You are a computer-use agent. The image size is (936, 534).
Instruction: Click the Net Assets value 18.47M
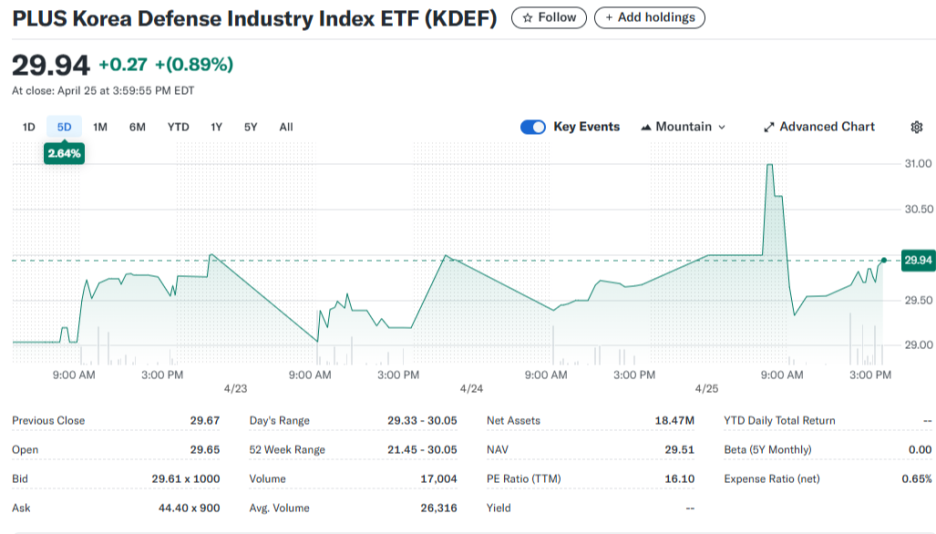point(675,421)
